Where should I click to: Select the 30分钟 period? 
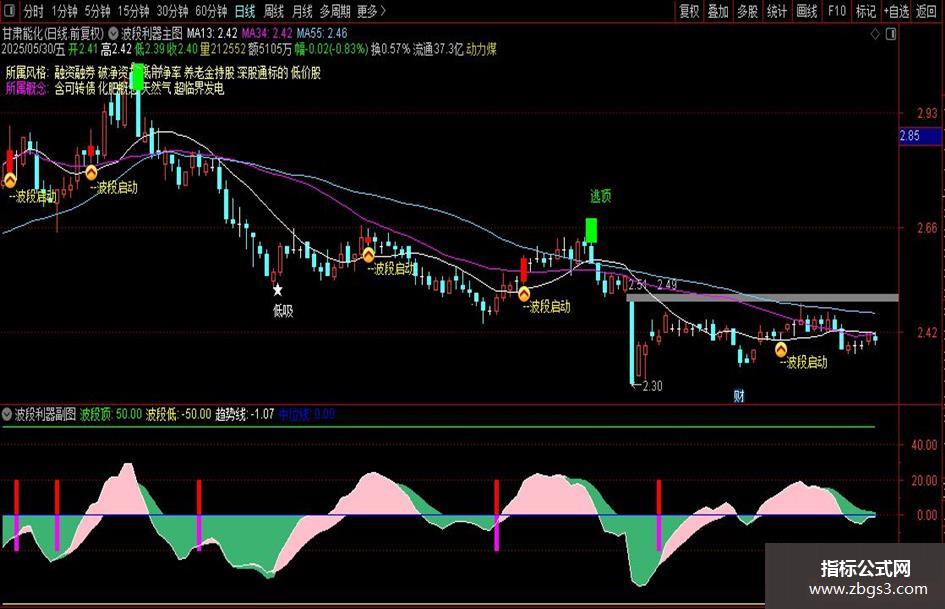[172, 11]
